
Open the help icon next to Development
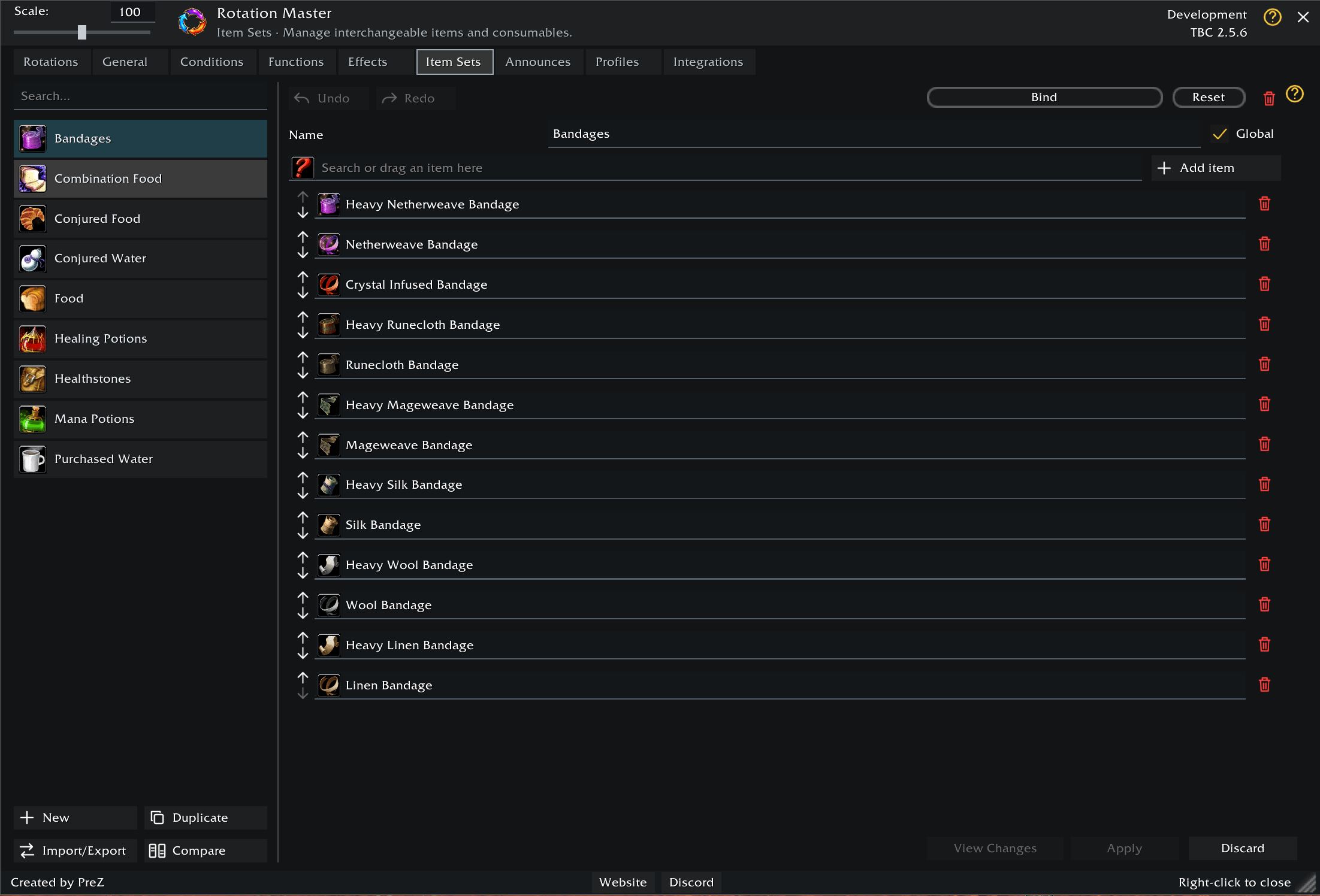pyautogui.click(x=1272, y=17)
